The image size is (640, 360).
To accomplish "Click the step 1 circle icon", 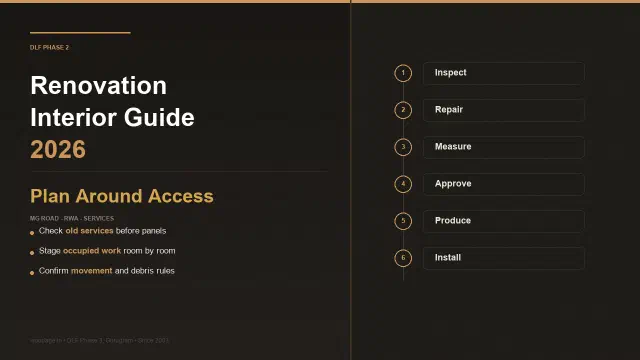I will (x=403, y=73).
